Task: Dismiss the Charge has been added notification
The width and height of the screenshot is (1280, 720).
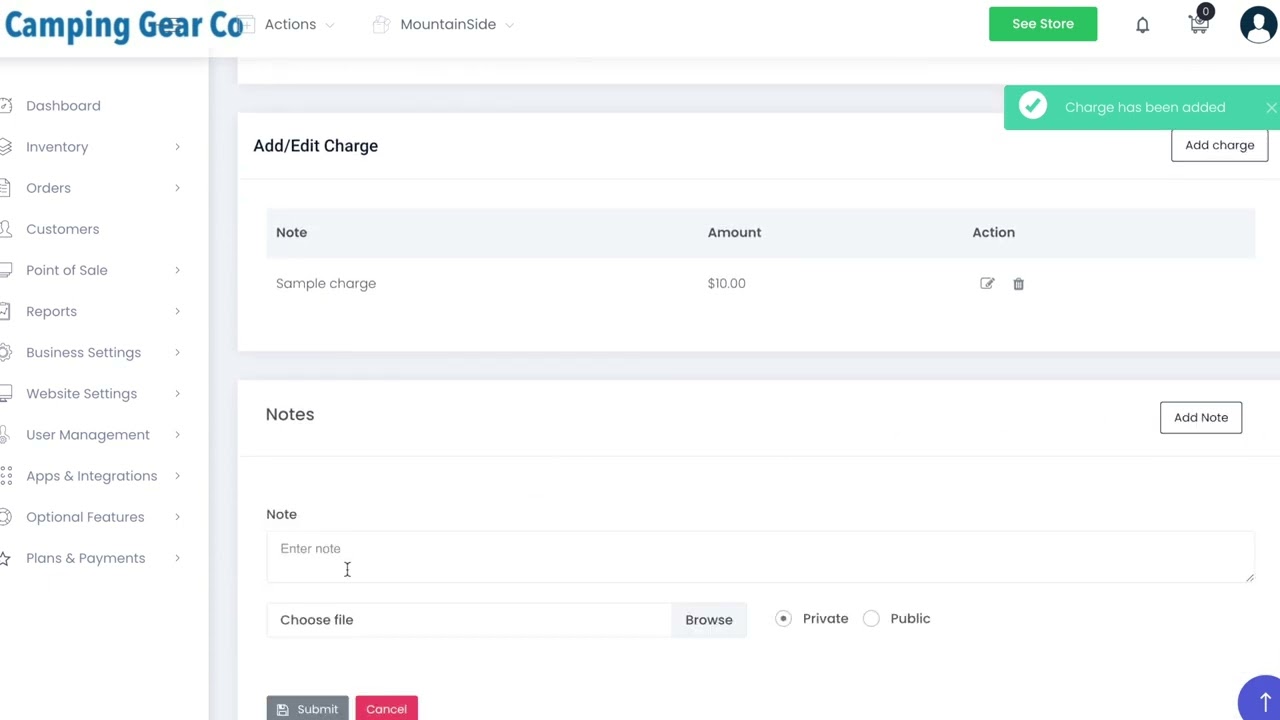Action: [1270, 108]
